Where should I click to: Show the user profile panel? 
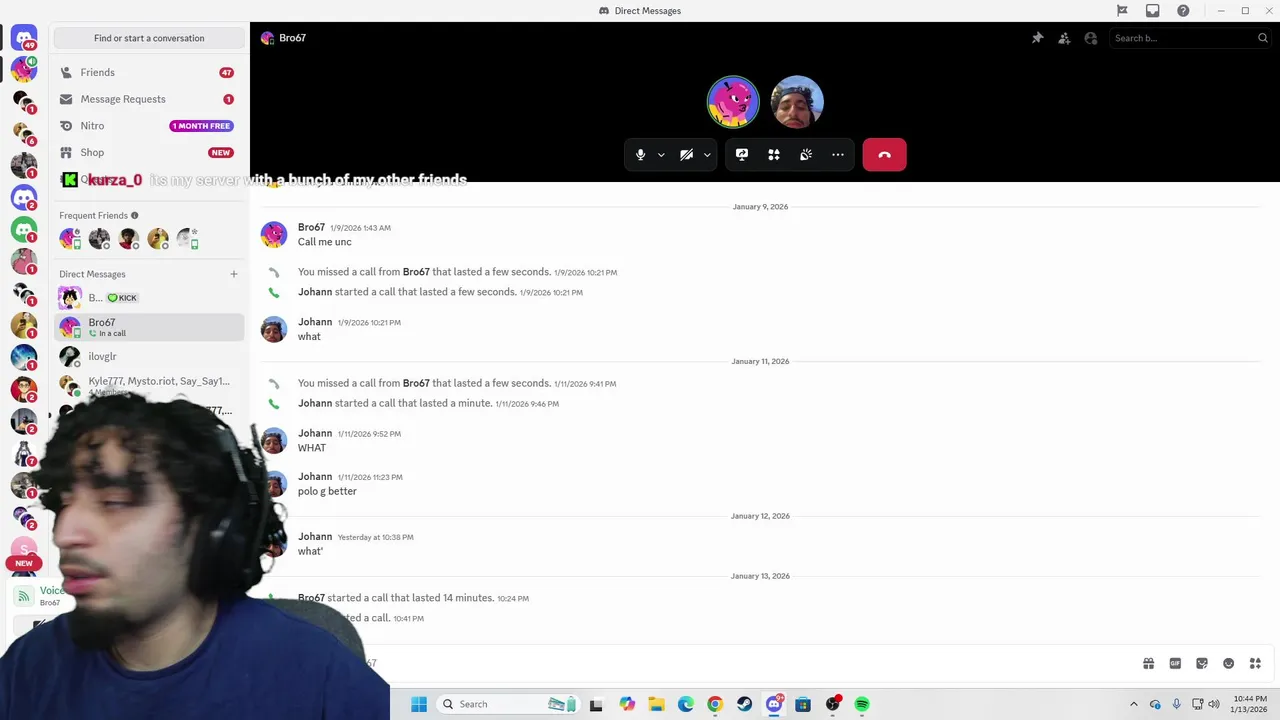pos(1091,38)
